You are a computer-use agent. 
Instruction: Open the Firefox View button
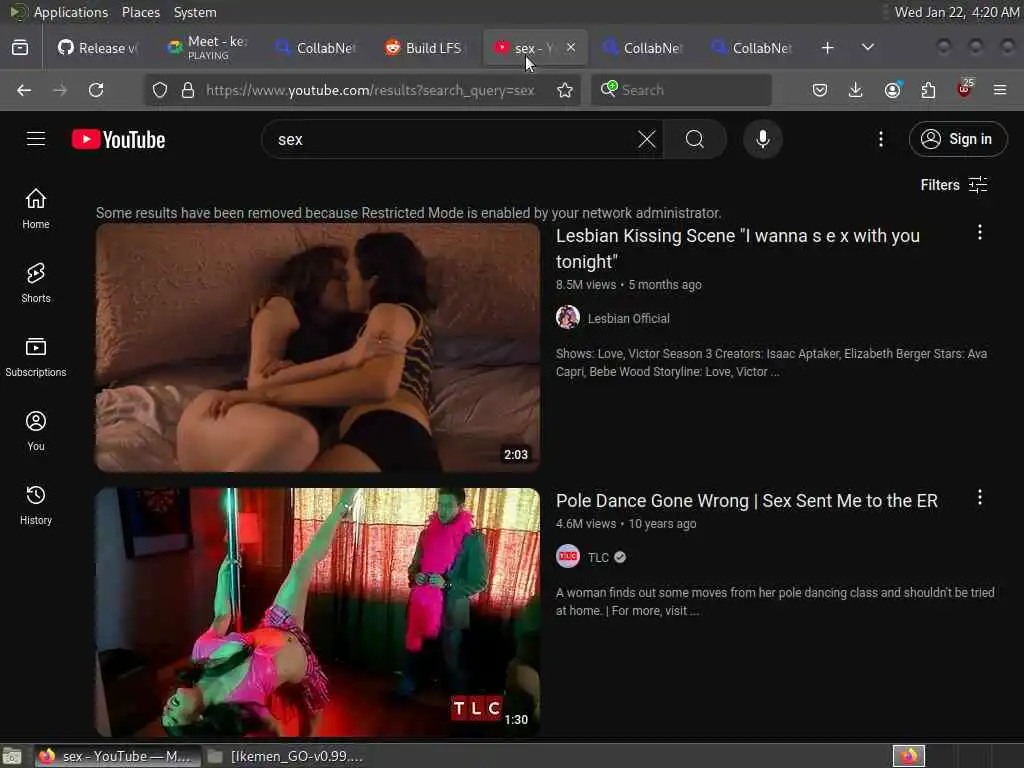[20, 48]
